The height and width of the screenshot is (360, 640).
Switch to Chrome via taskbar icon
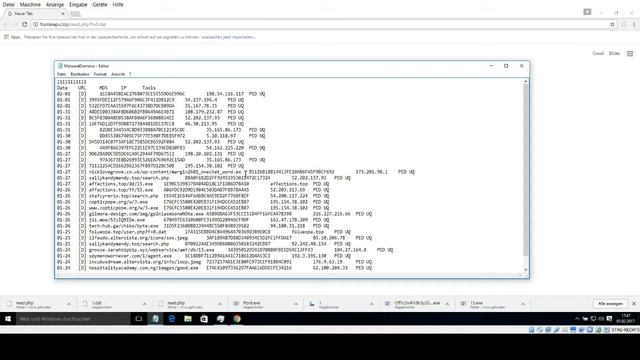tap(237, 319)
